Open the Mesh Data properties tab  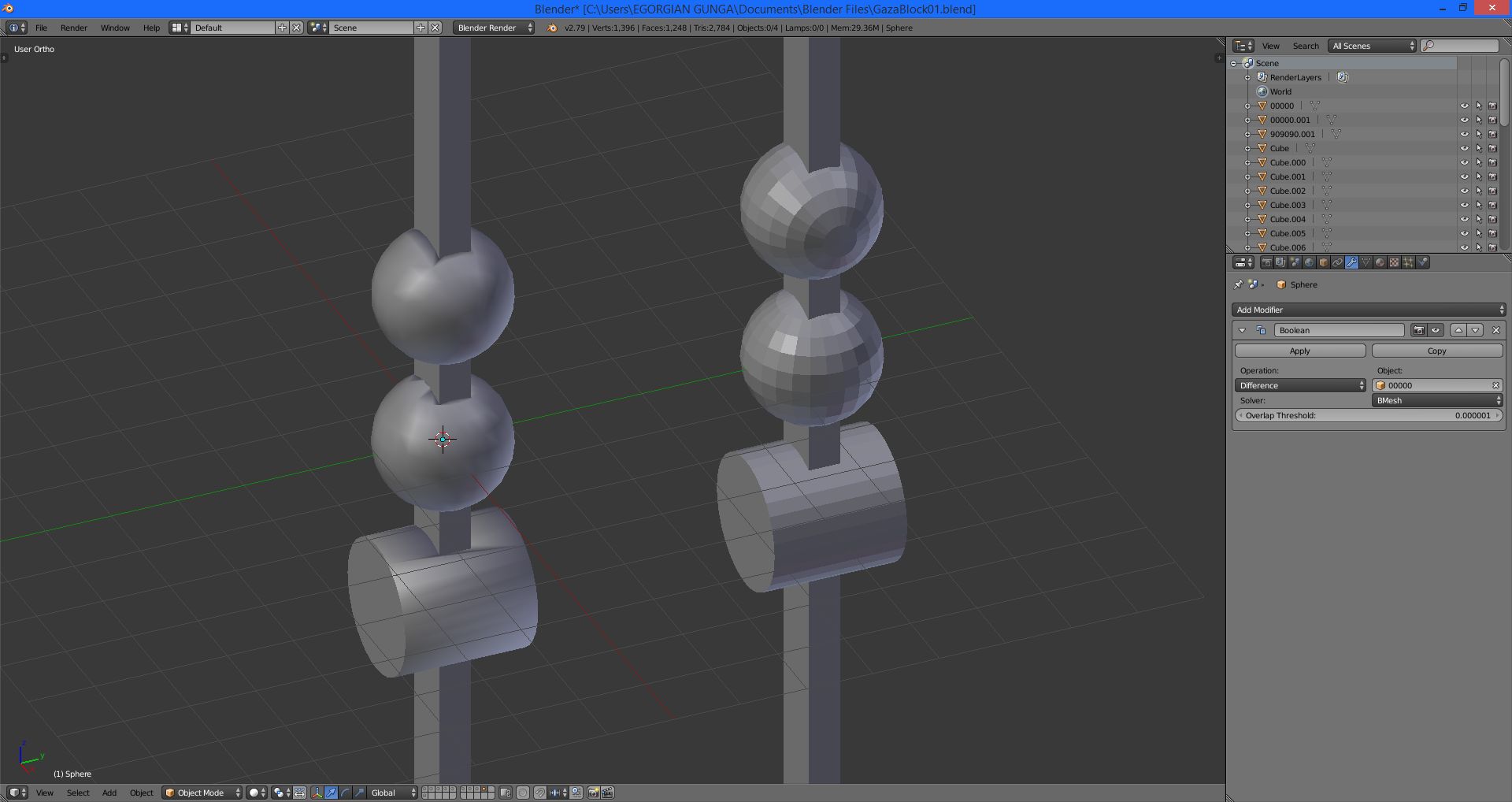(1366, 262)
